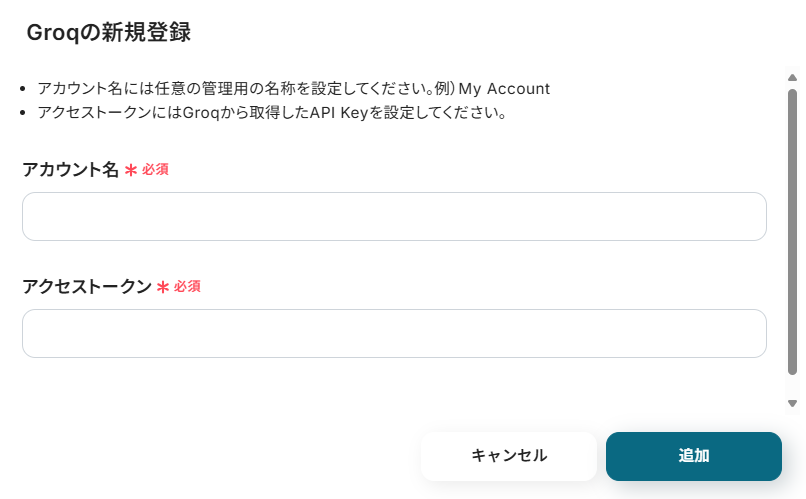Click the 必須 badge next to アカウント名
Image resolution: width=806 pixels, height=499 pixels.
[x=155, y=170]
